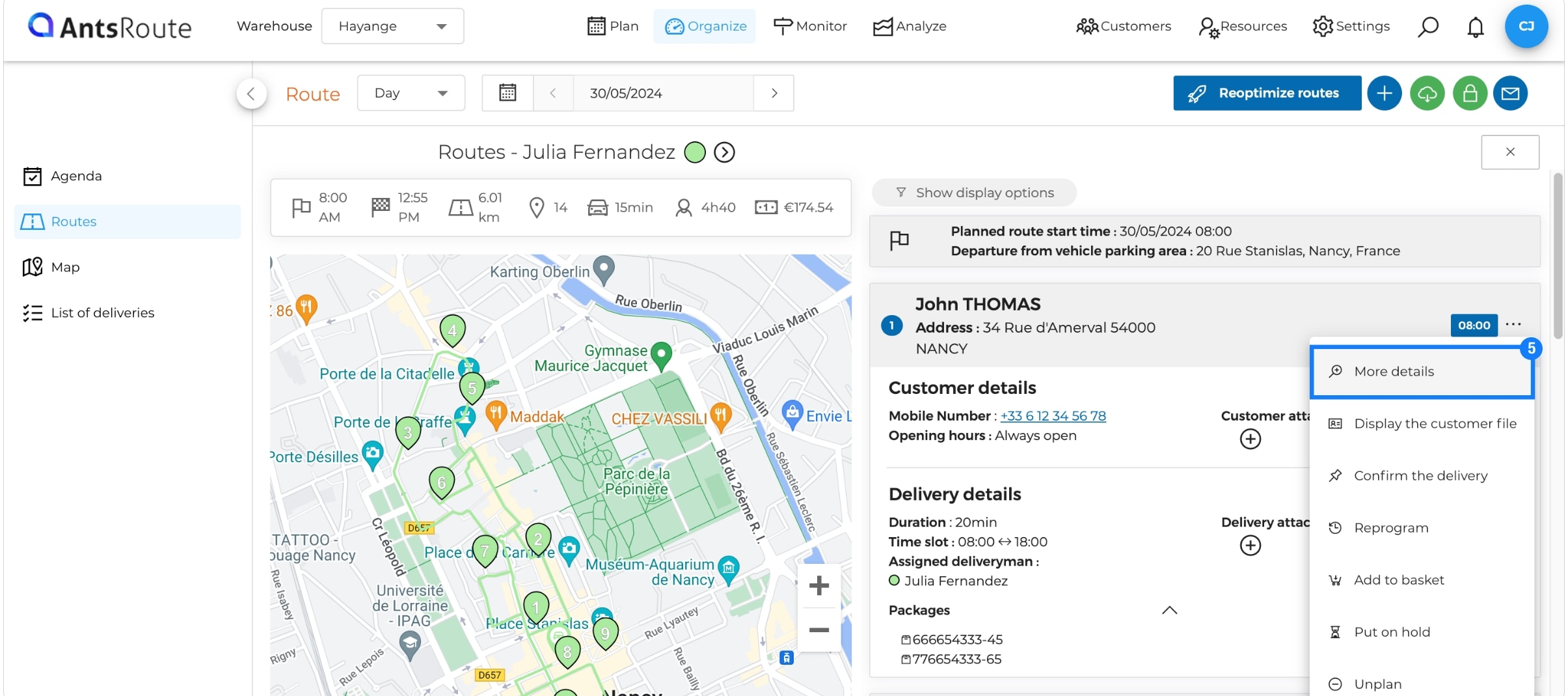
Task: Click map stop marker 5
Action: coord(472,388)
